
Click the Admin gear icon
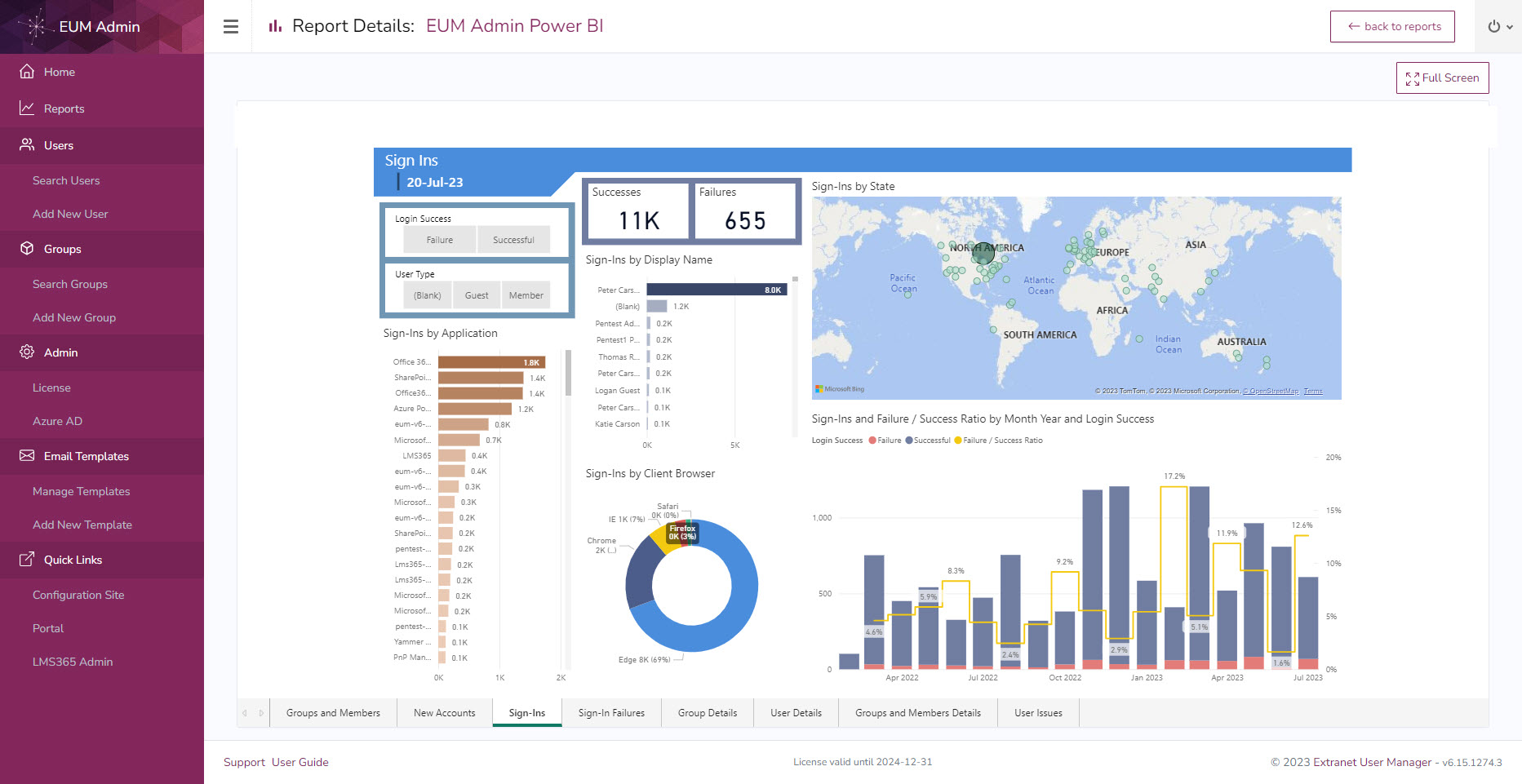[x=27, y=352]
